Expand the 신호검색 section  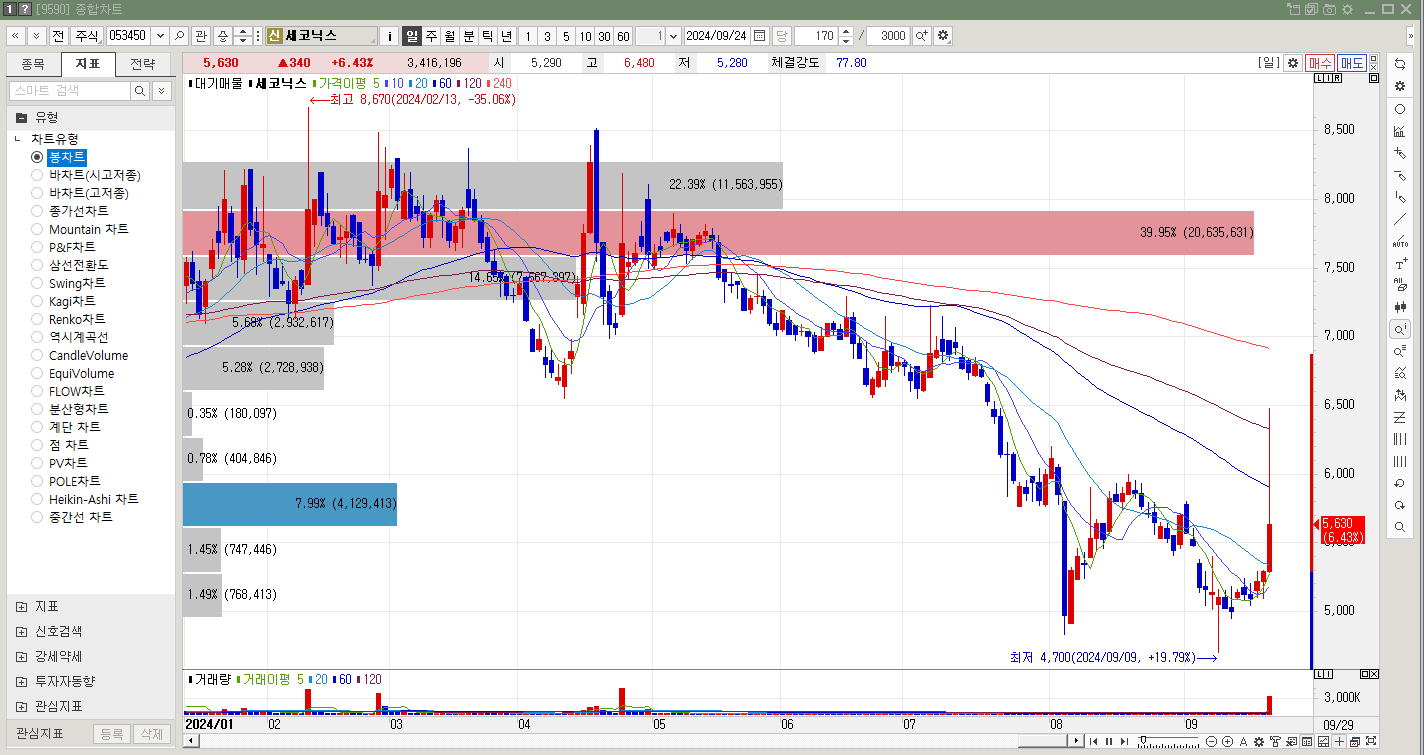pos(22,632)
